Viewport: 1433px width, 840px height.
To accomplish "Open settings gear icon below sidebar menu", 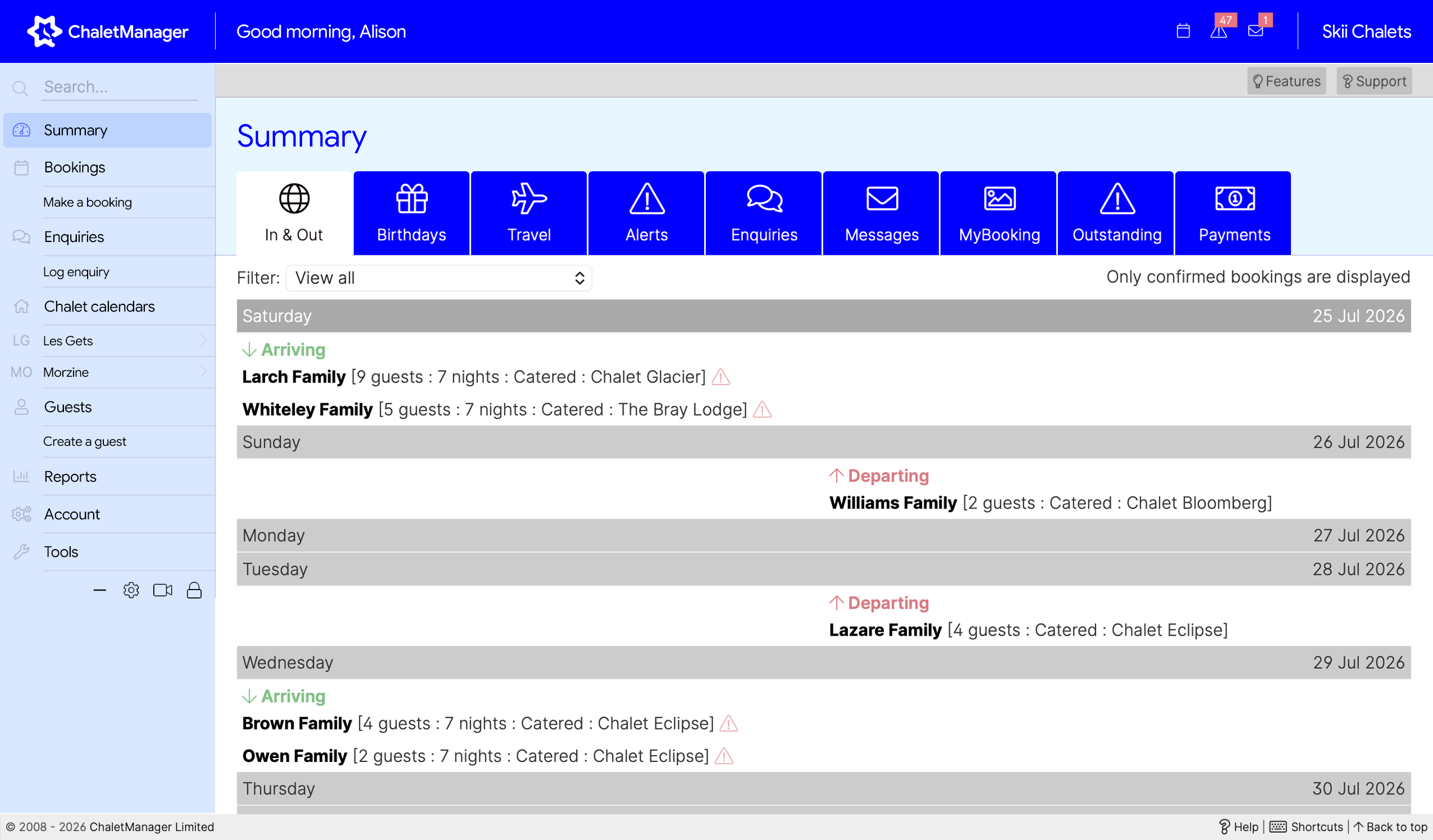I will [x=131, y=590].
